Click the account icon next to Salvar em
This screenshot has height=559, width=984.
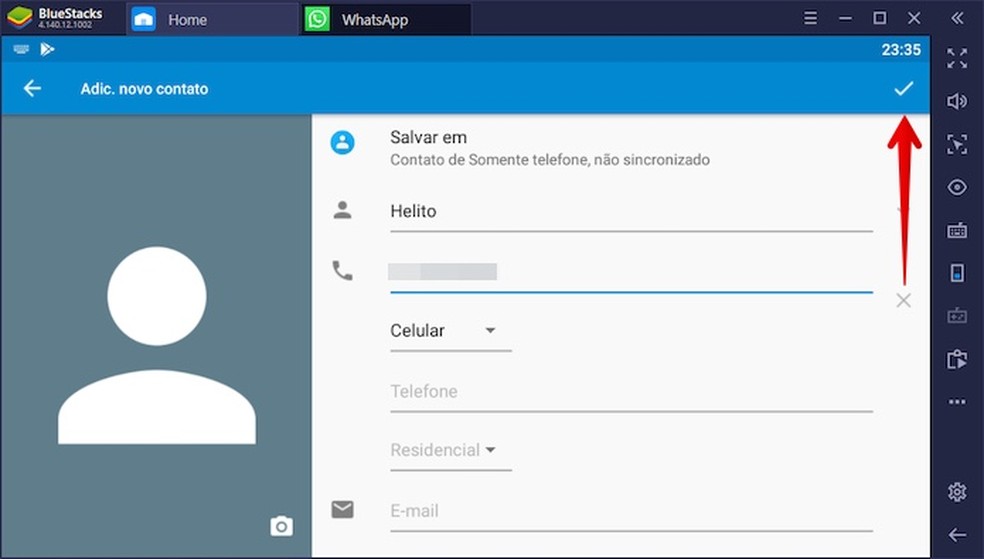[343, 142]
